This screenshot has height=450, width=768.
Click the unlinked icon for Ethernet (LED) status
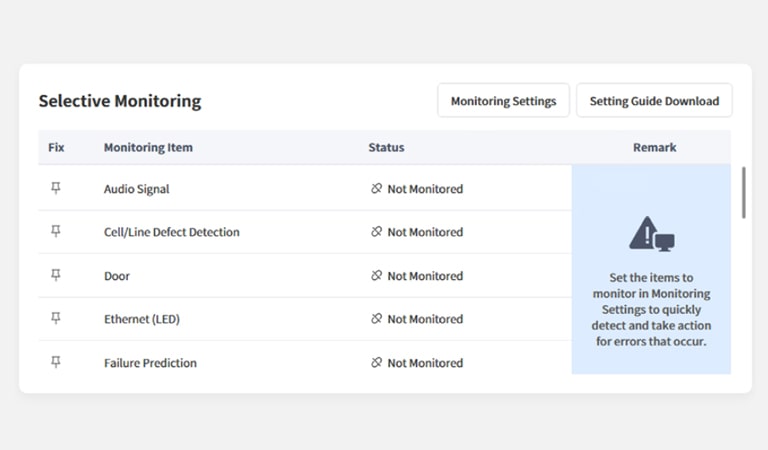coord(376,319)
